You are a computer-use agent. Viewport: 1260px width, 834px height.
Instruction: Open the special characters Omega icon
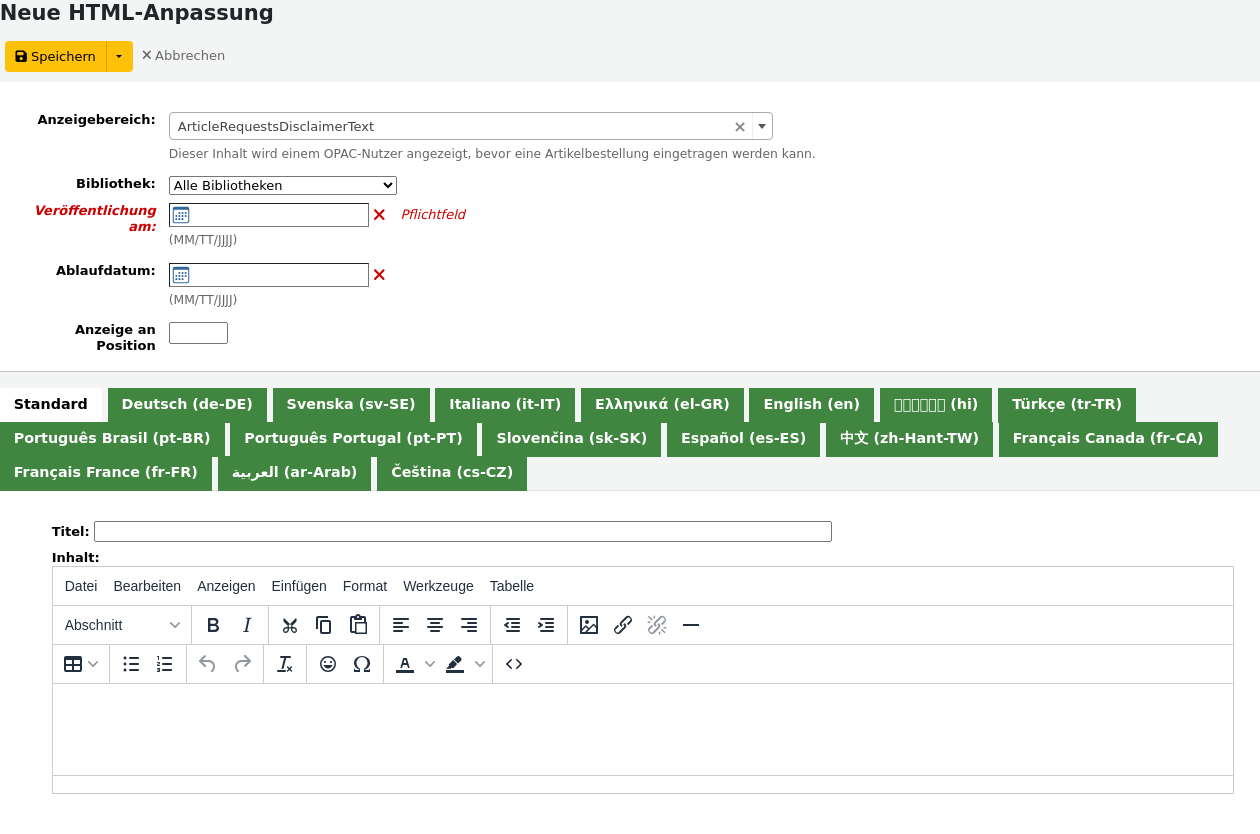coord(362,664)
